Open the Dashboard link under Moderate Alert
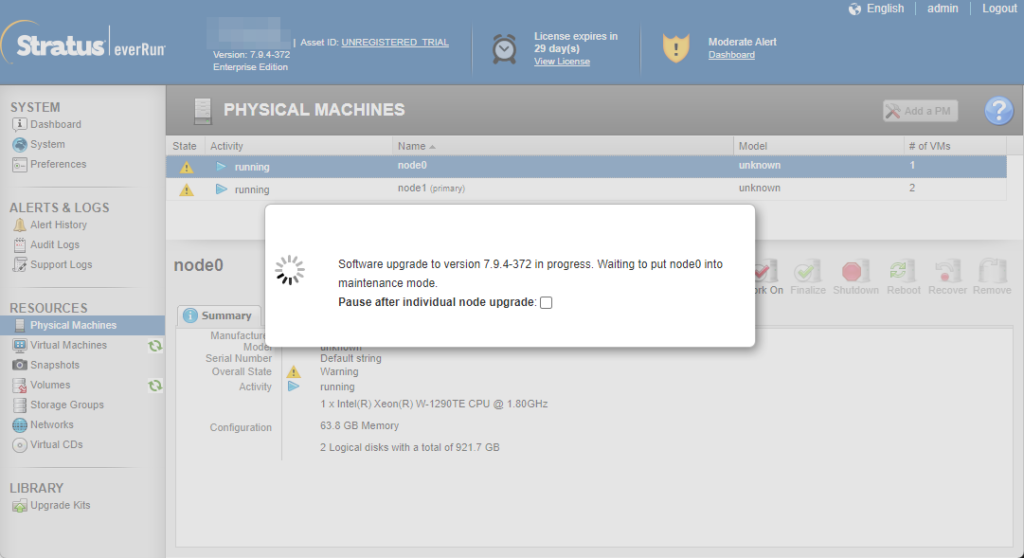Image resolution: width=1024 pixels, height=558 pixels. [731, 55]
